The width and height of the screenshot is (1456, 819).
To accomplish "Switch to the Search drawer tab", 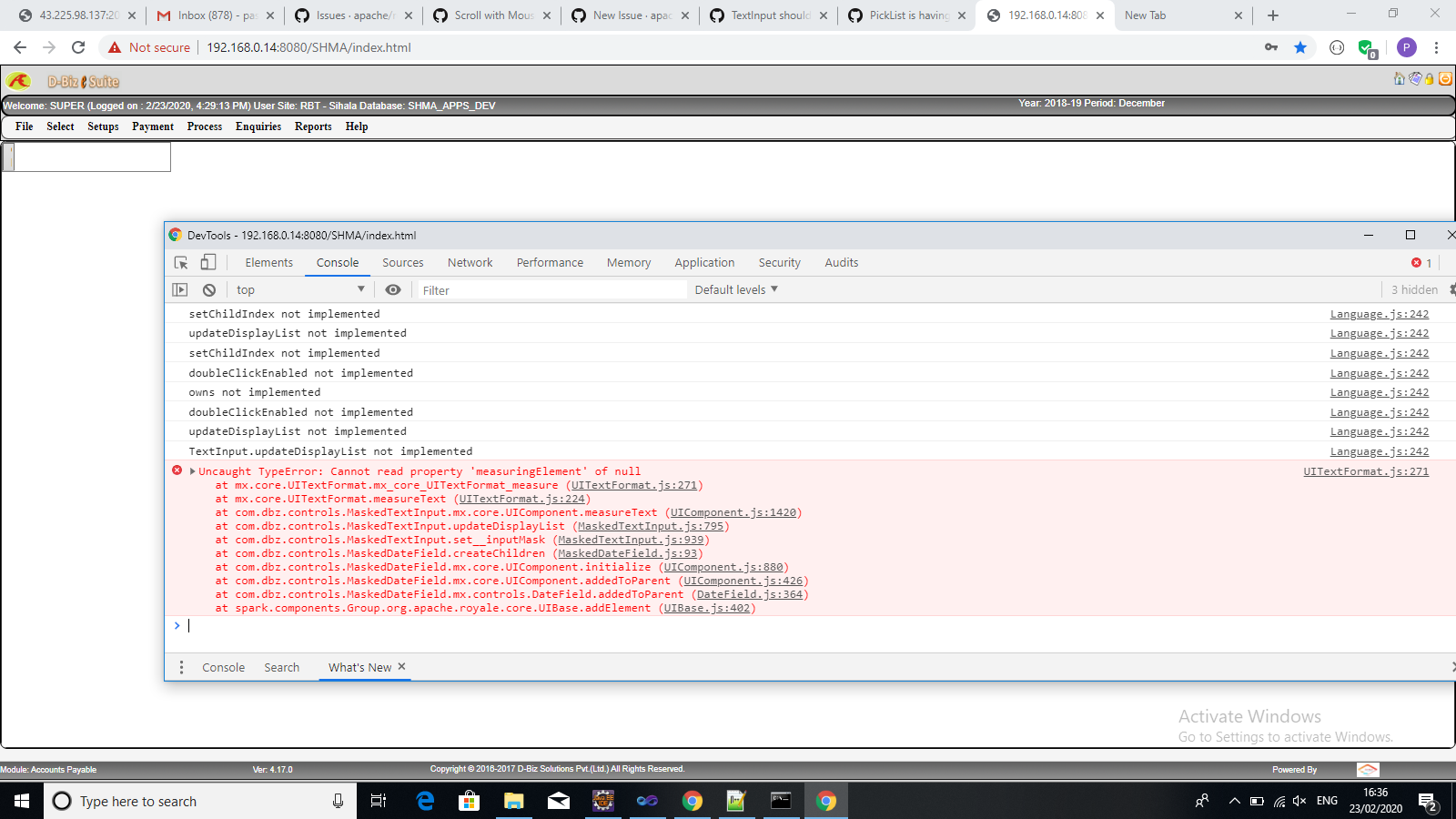I will pos(282,667).
